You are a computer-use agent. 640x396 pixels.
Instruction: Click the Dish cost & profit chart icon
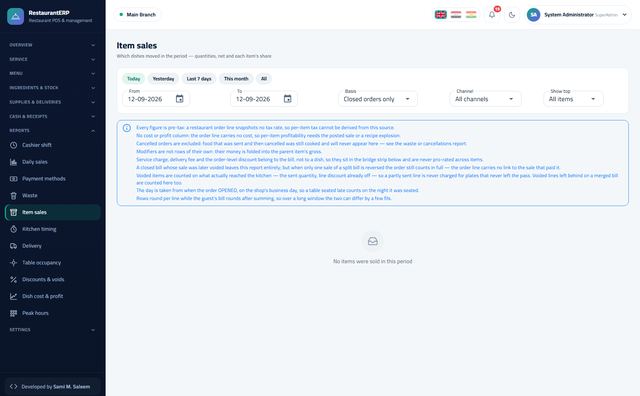13,296
